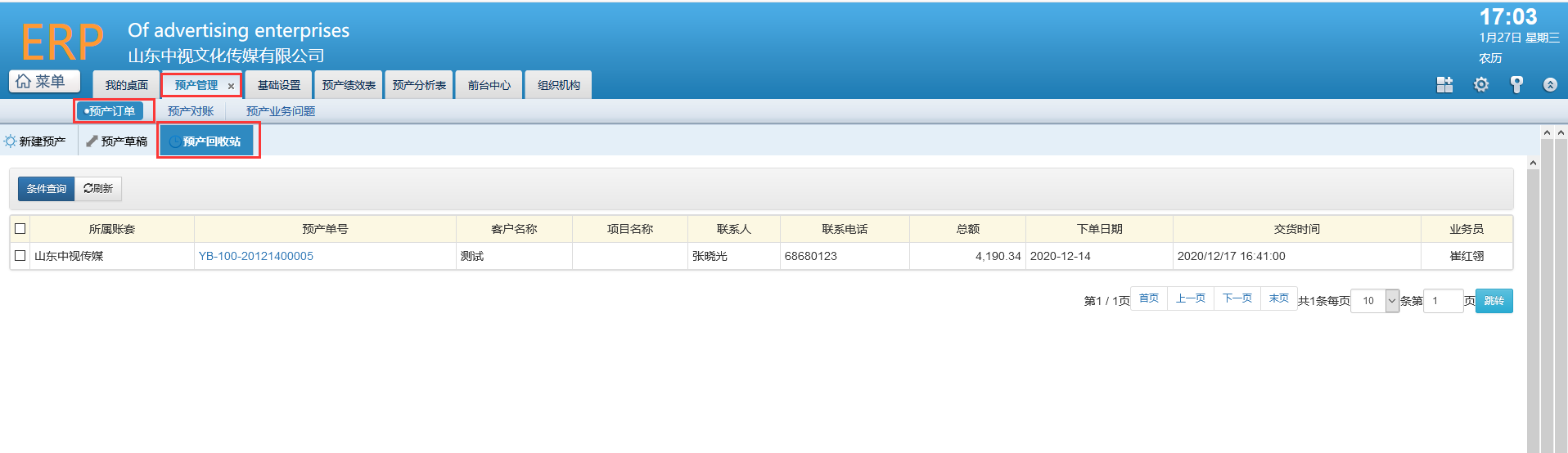Go to 下一页 next page

click(1237, 298)
